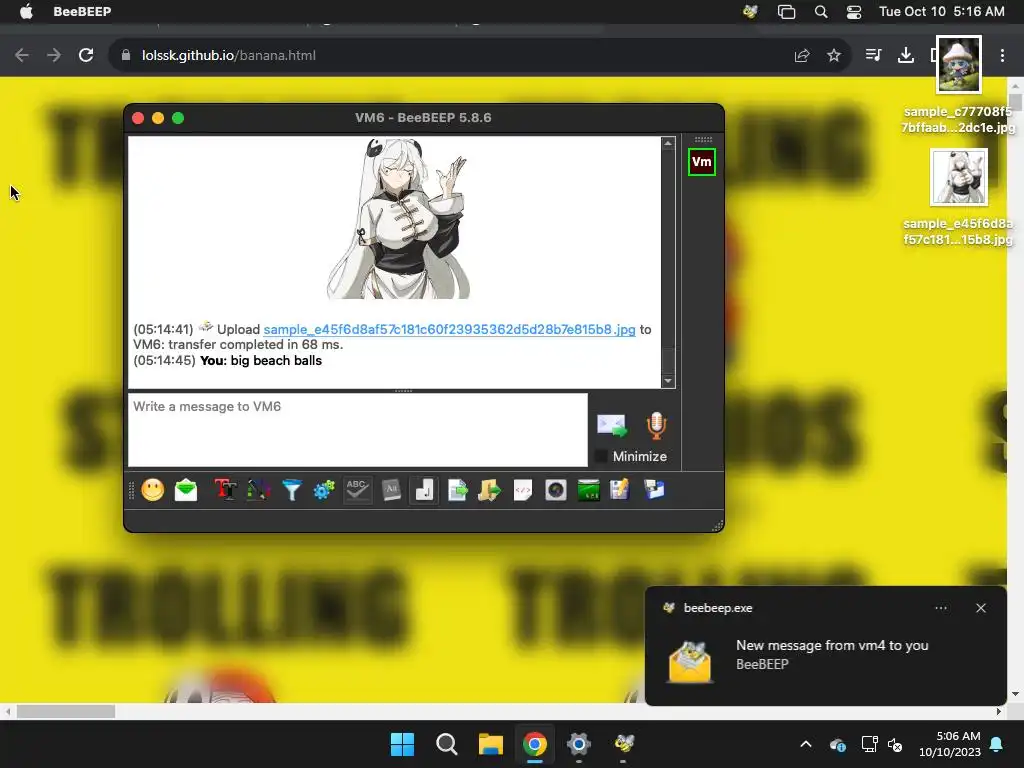Open the notification options three dots

click(x=941, y=608)
